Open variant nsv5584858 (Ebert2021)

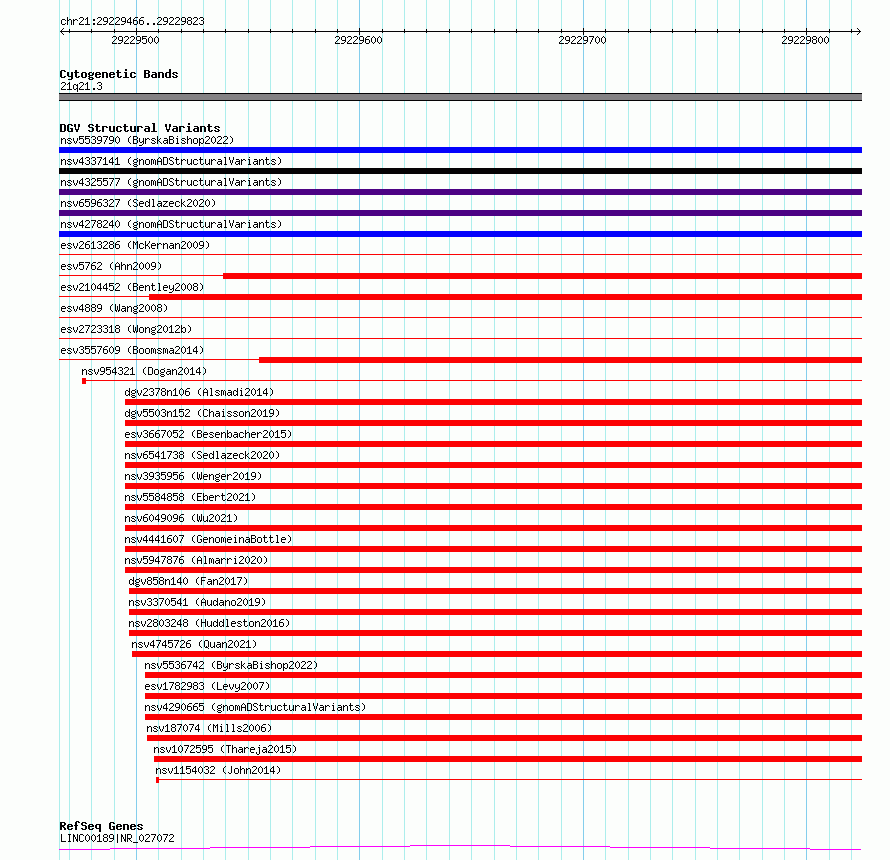tap(190, 497)
